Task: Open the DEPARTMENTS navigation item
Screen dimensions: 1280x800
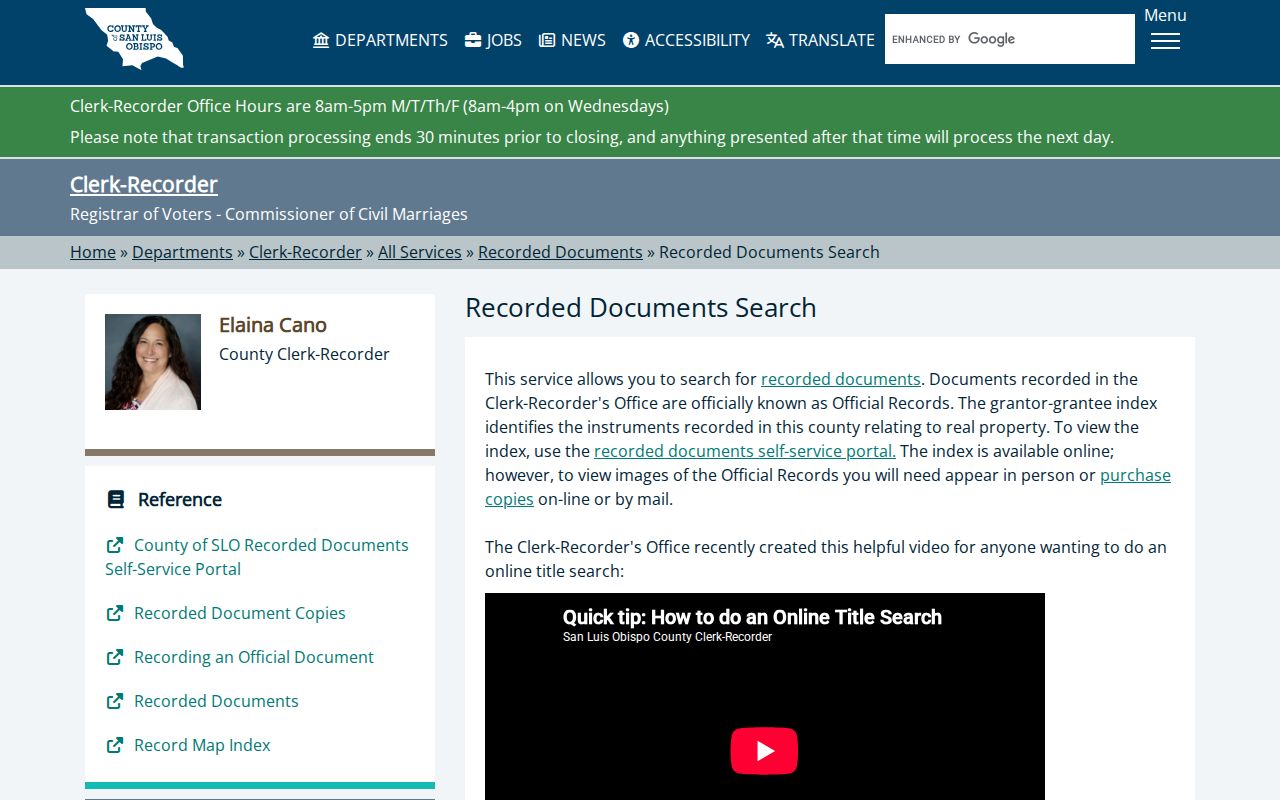Action: (x=380, y=40)
